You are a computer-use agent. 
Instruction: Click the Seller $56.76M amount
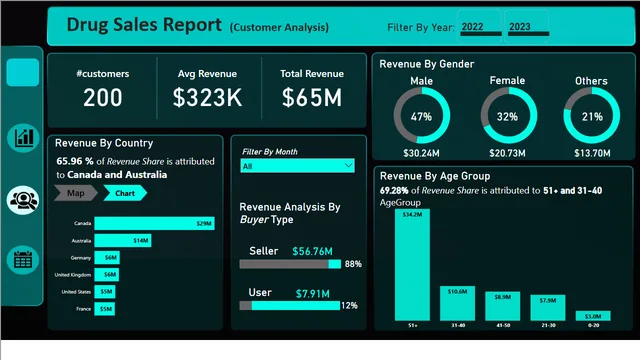click(x=312, y=251)
